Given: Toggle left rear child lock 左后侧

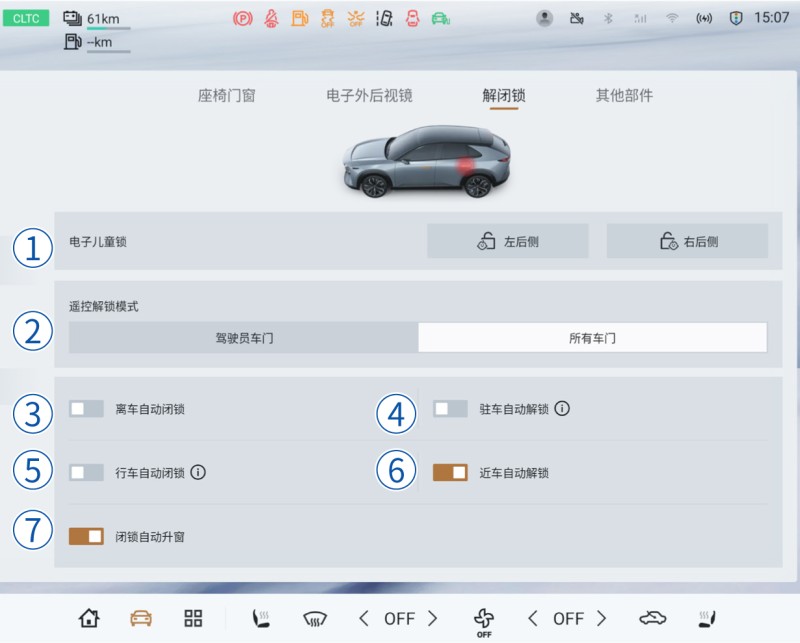Looking at the screenshot, I should click(508, 241).
